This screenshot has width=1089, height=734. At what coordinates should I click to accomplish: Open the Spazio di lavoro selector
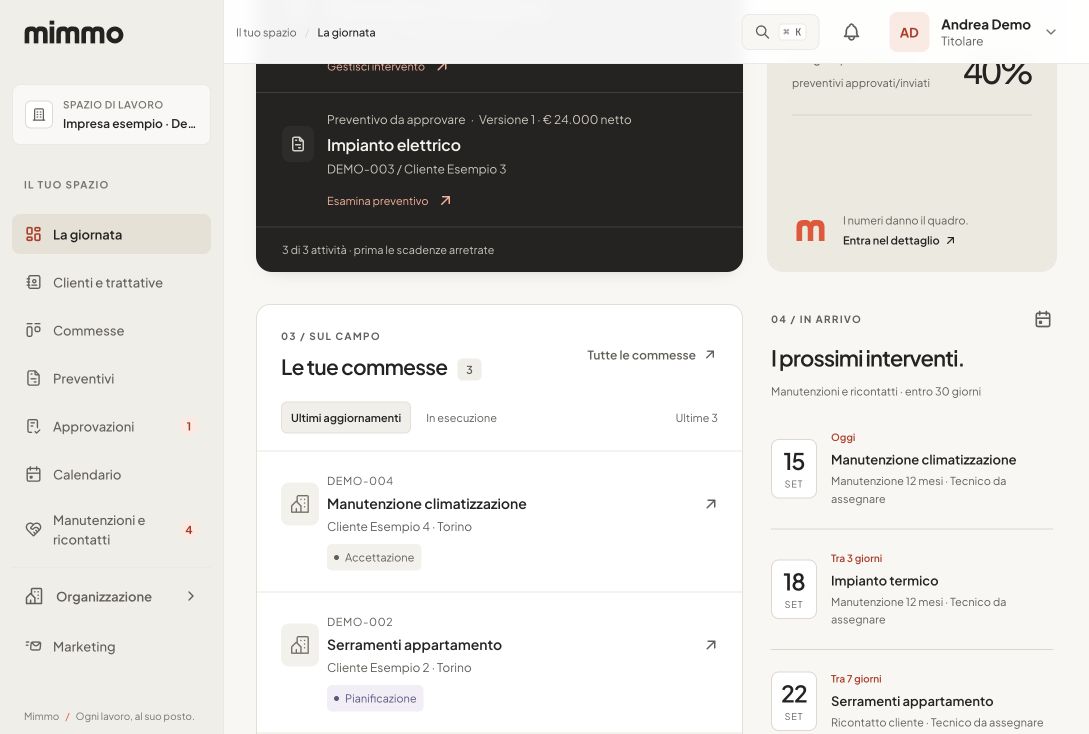click(x=111, y=115)
